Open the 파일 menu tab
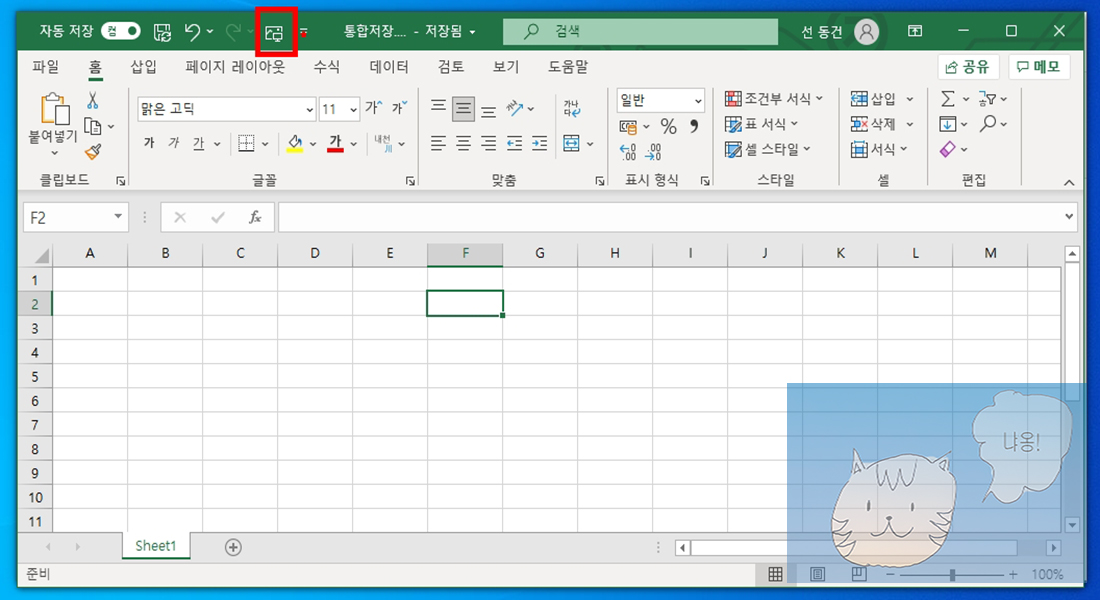Screen dimensions: 1100x600 (x=46, y=67)
